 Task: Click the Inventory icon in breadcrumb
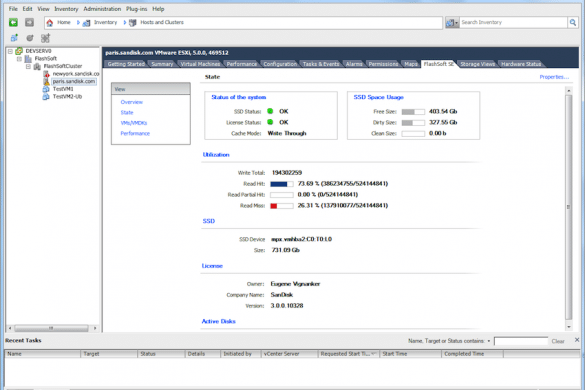86,23
